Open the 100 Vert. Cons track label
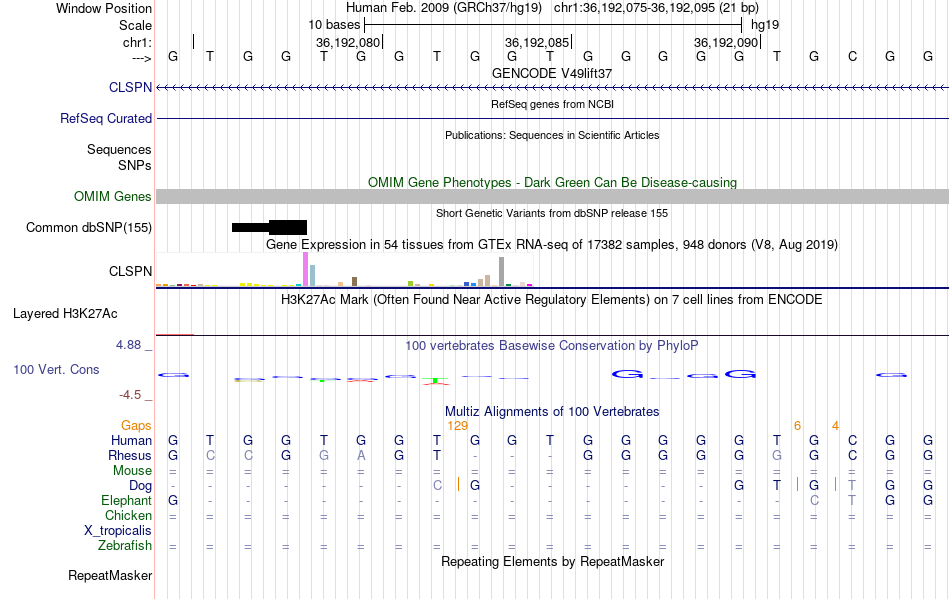The width and height of the screenshot is (950, 599). (56, 369)
